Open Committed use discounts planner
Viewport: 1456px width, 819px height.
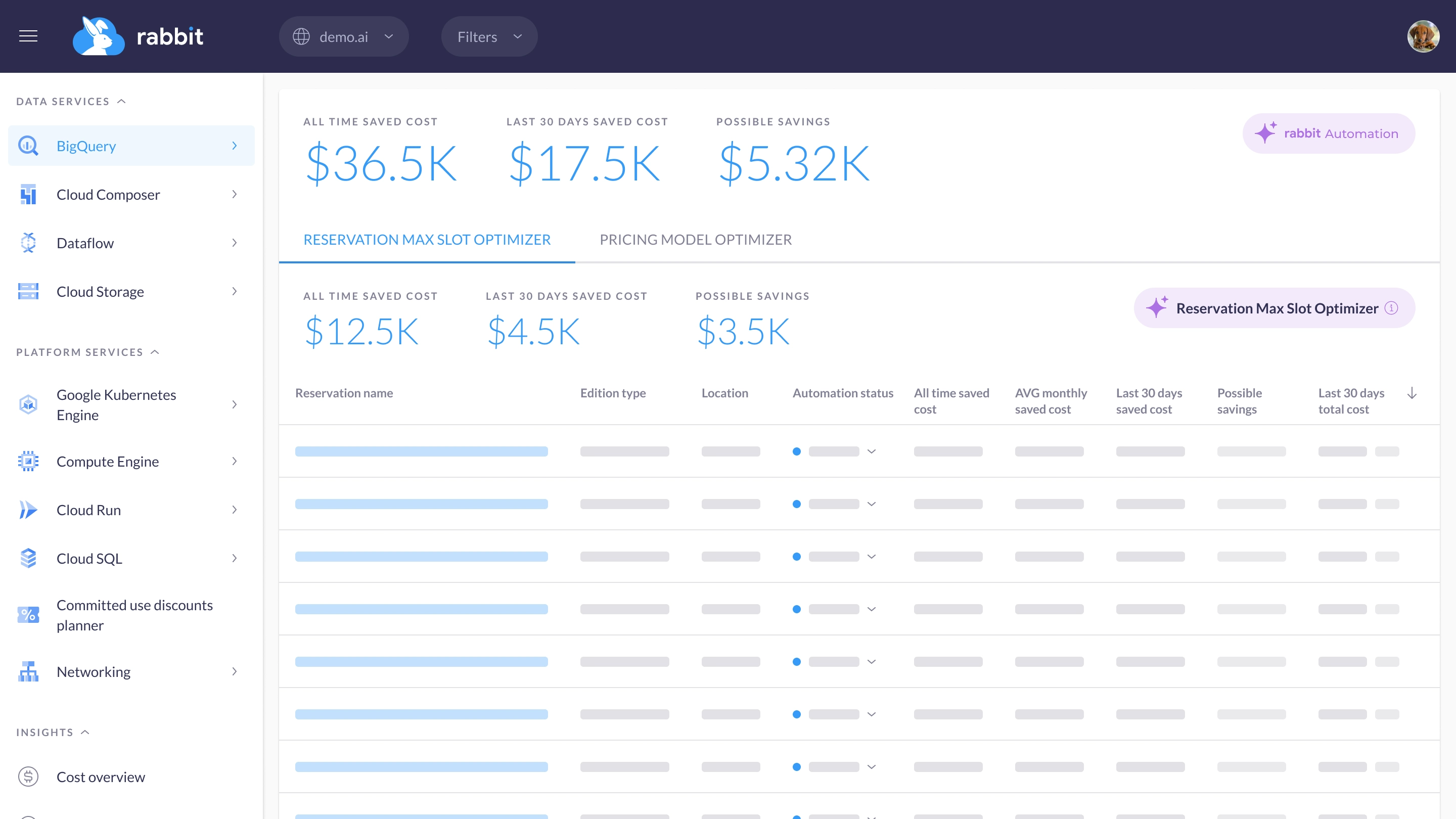click(x=131, y=615)
